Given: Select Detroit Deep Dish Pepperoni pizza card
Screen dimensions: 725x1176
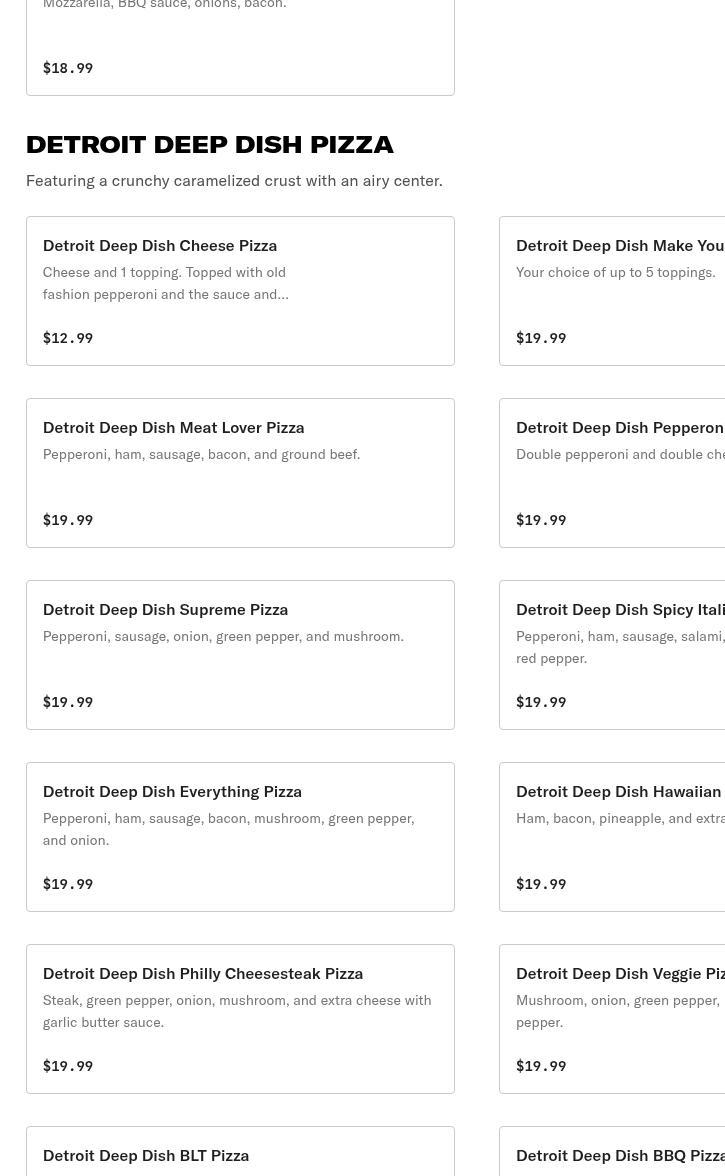Looking at the screenshot, I should click(612, 472).
